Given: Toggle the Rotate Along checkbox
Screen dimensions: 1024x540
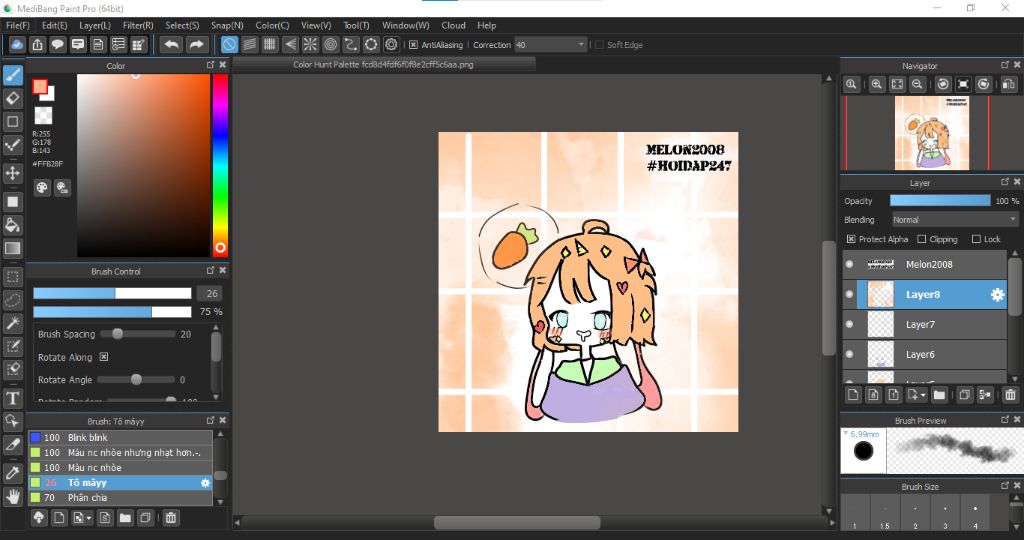Looking at the screenshot, I should pos(104,357).
